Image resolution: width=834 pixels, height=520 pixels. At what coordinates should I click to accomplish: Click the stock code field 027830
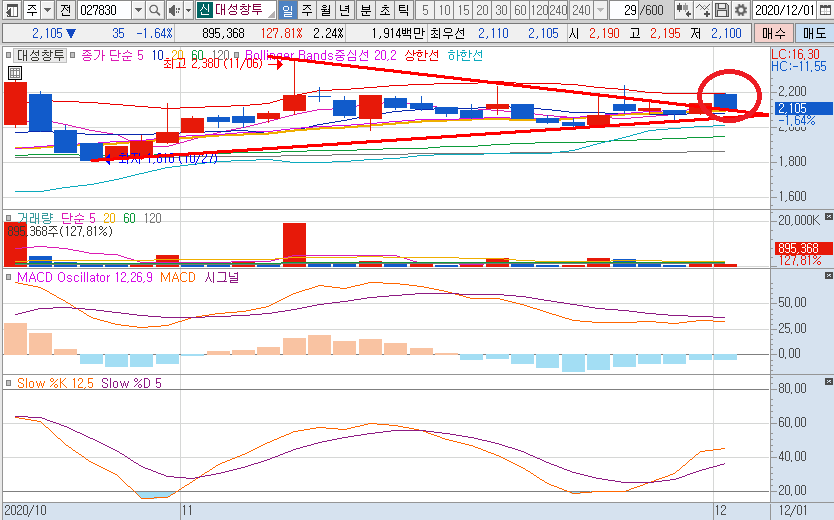(105, 10)
